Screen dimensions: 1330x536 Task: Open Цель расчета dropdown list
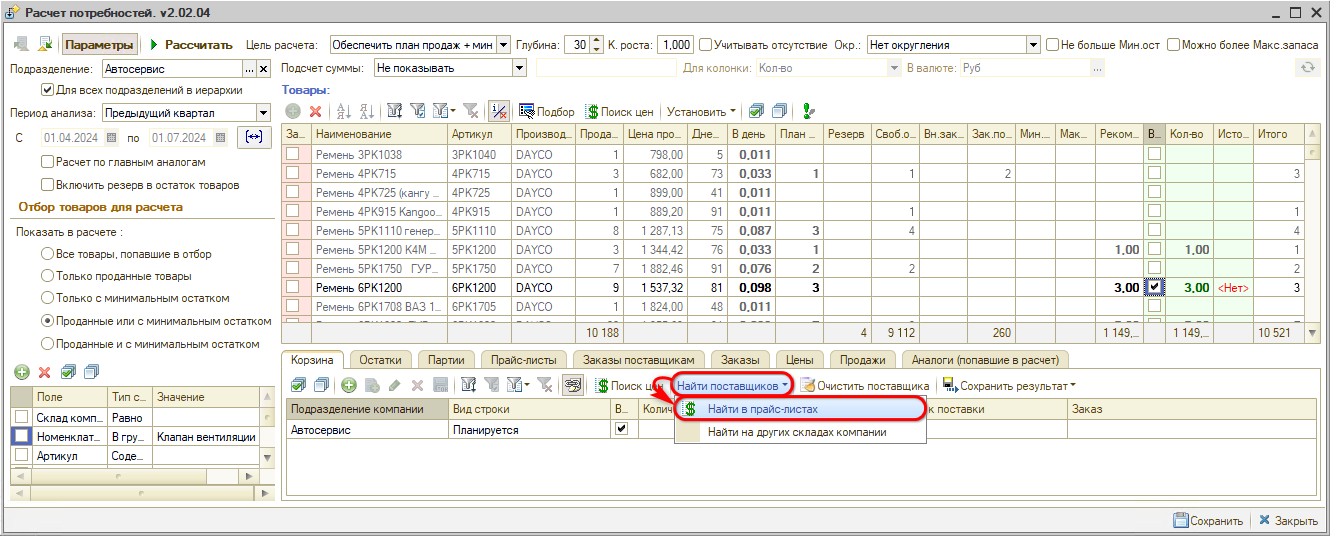click(503, 45)
